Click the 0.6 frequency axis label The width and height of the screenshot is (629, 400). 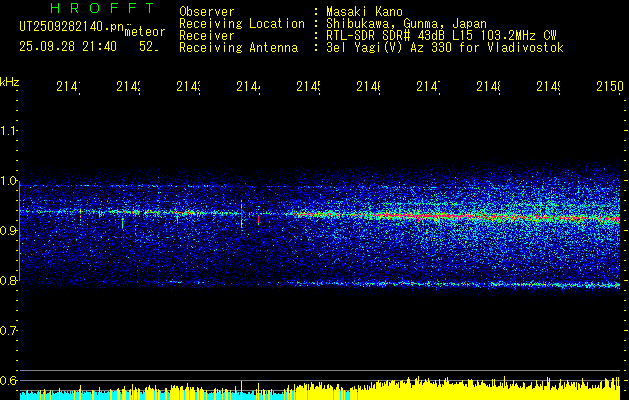tap(8, 380)
